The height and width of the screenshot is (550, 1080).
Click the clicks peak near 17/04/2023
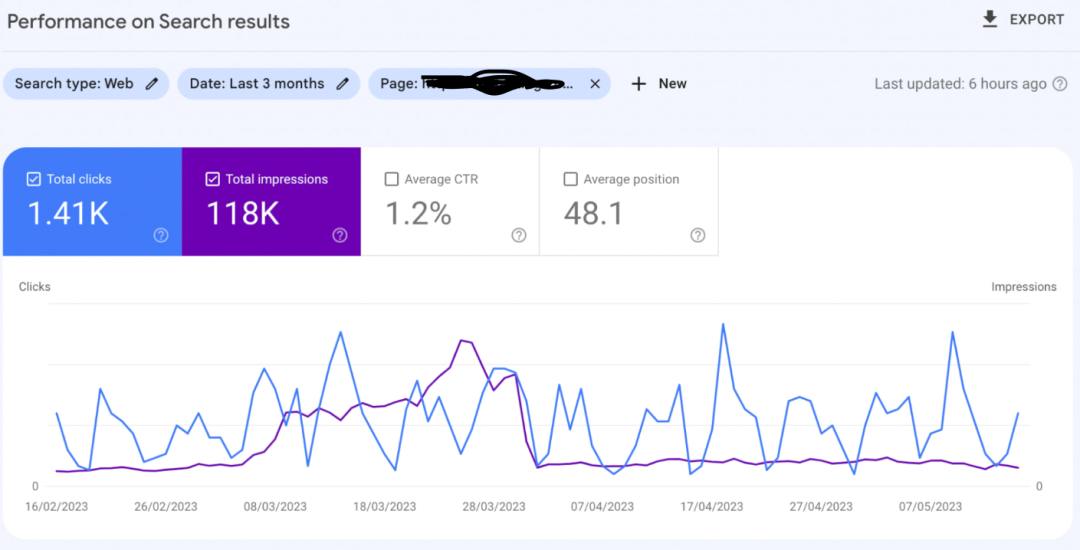pyautogui.click(x=723, y=324)
